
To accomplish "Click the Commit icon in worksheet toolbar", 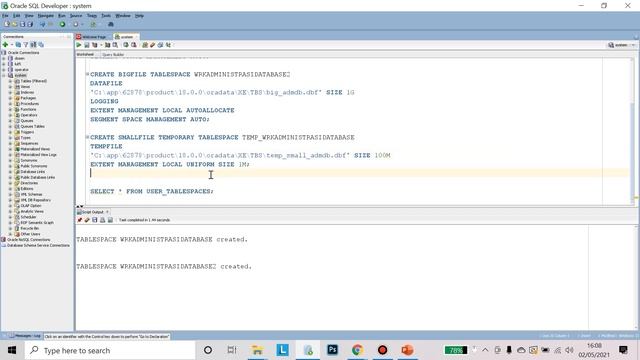I will click(126, 45).
